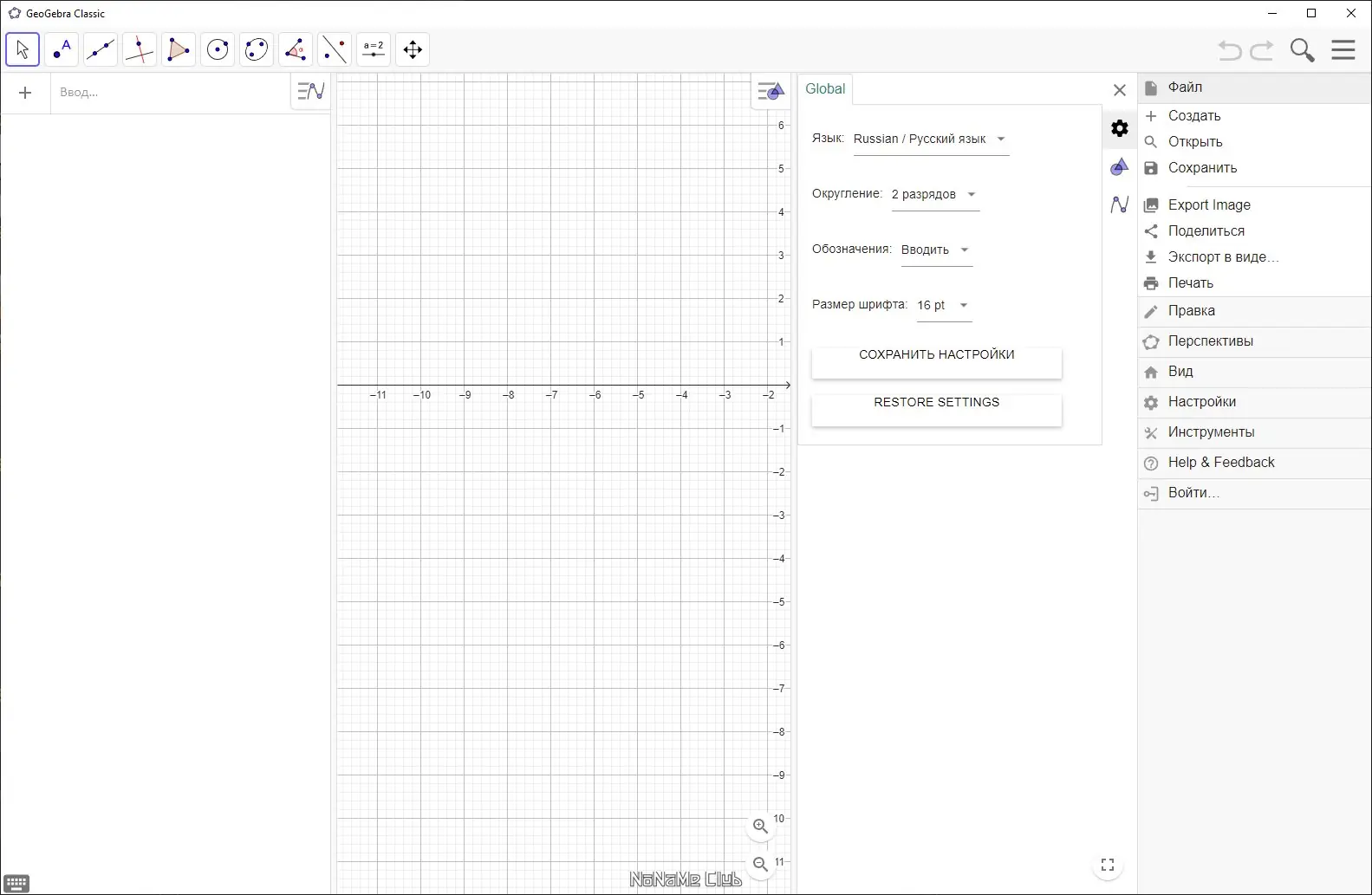Select the Point tool
The height and width of the screenshot is (895, 1372).
[62, 49]
